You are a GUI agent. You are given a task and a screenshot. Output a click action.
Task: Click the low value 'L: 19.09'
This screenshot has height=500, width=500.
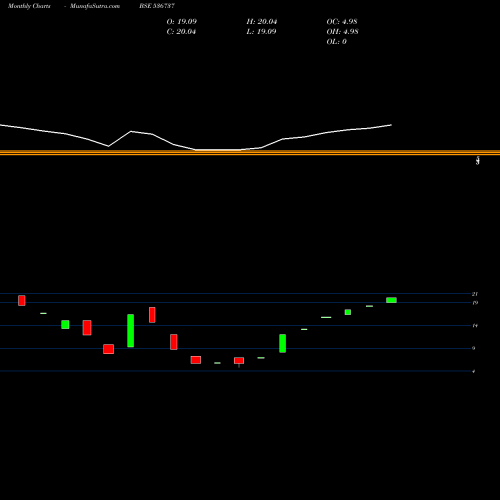pyautogui.click(x=261, y=32)
